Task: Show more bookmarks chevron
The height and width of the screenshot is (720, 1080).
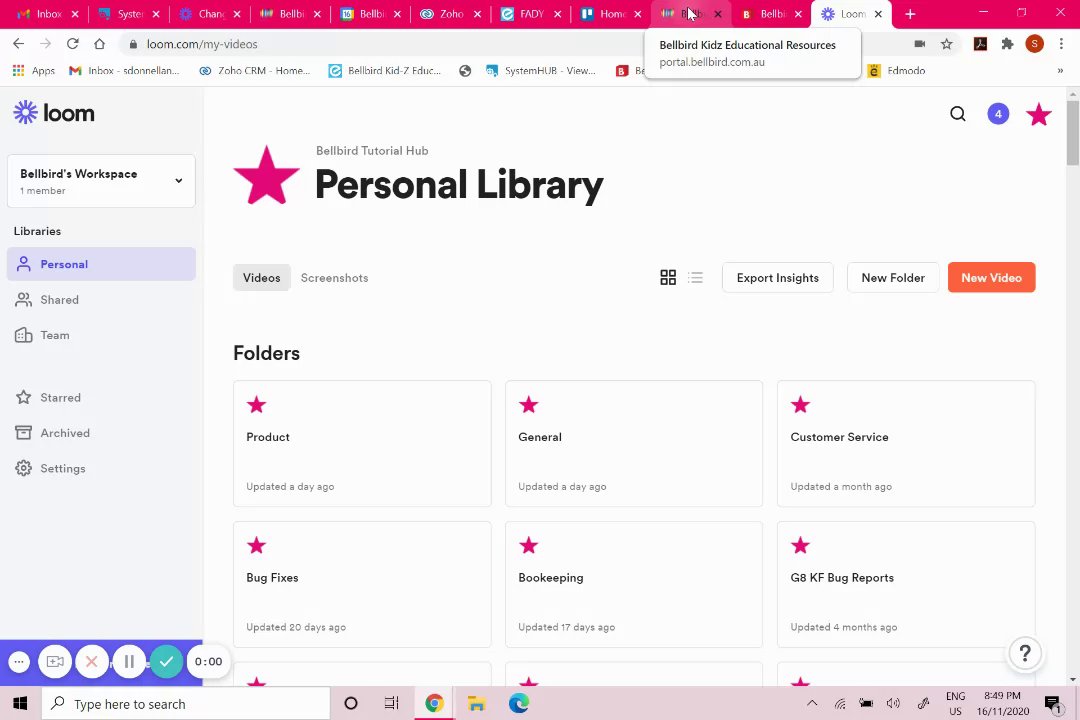Action: click(1060, 70)
